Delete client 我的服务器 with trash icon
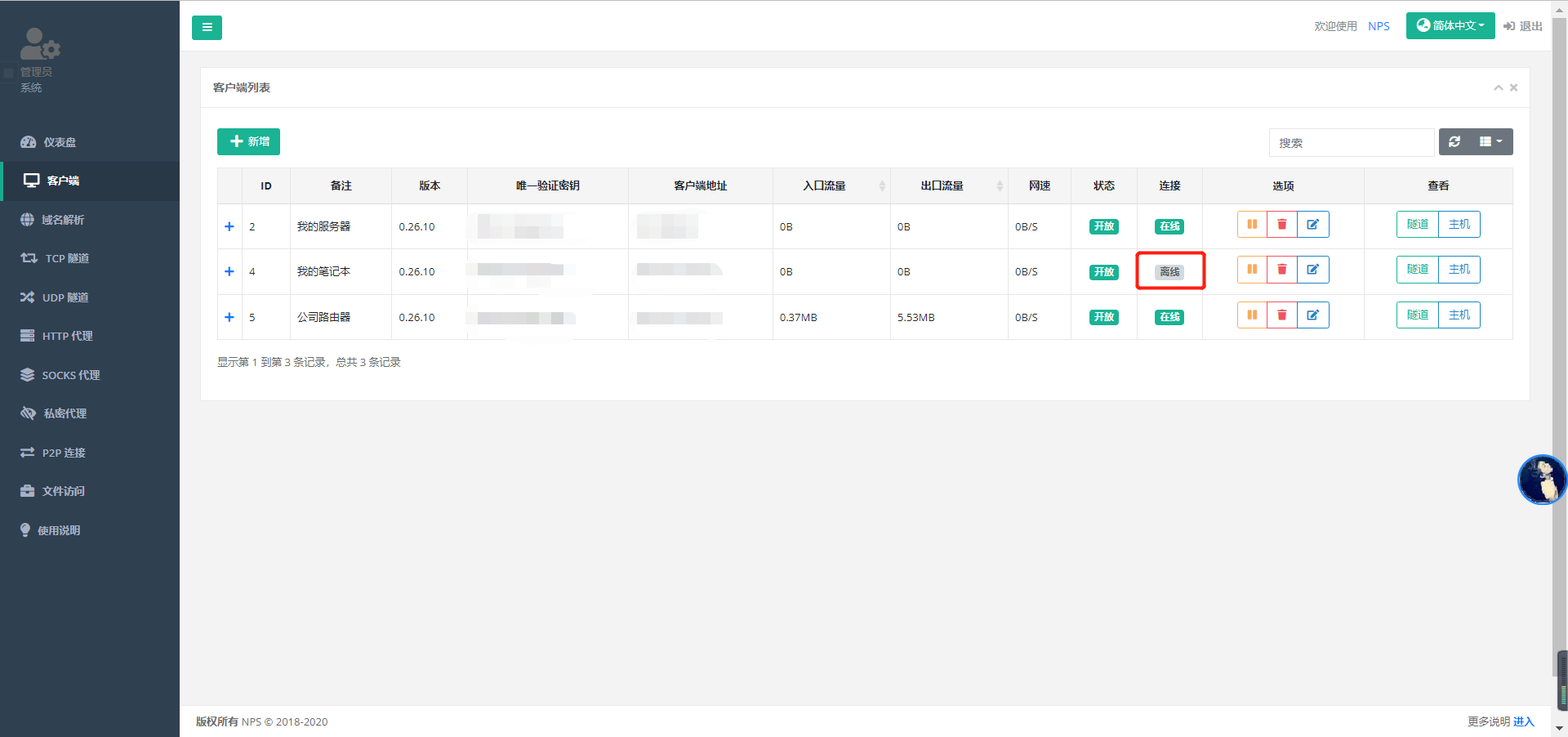 coord(1281,225)
